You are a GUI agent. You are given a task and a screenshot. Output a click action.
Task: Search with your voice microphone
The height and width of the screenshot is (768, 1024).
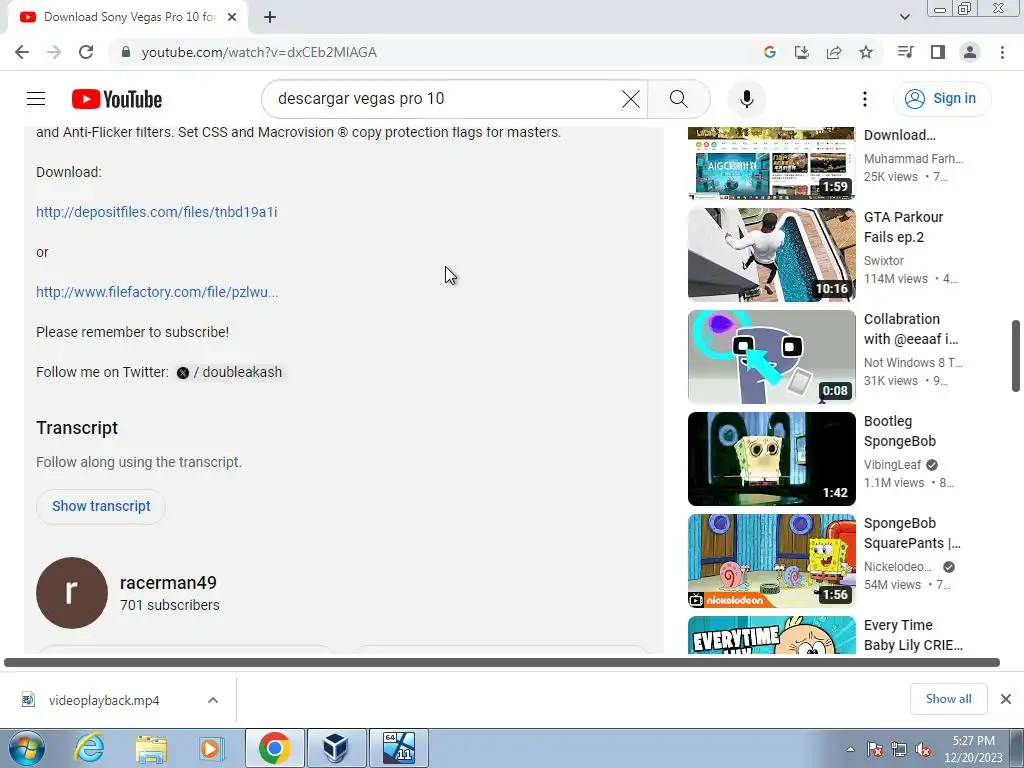[746, 99]
